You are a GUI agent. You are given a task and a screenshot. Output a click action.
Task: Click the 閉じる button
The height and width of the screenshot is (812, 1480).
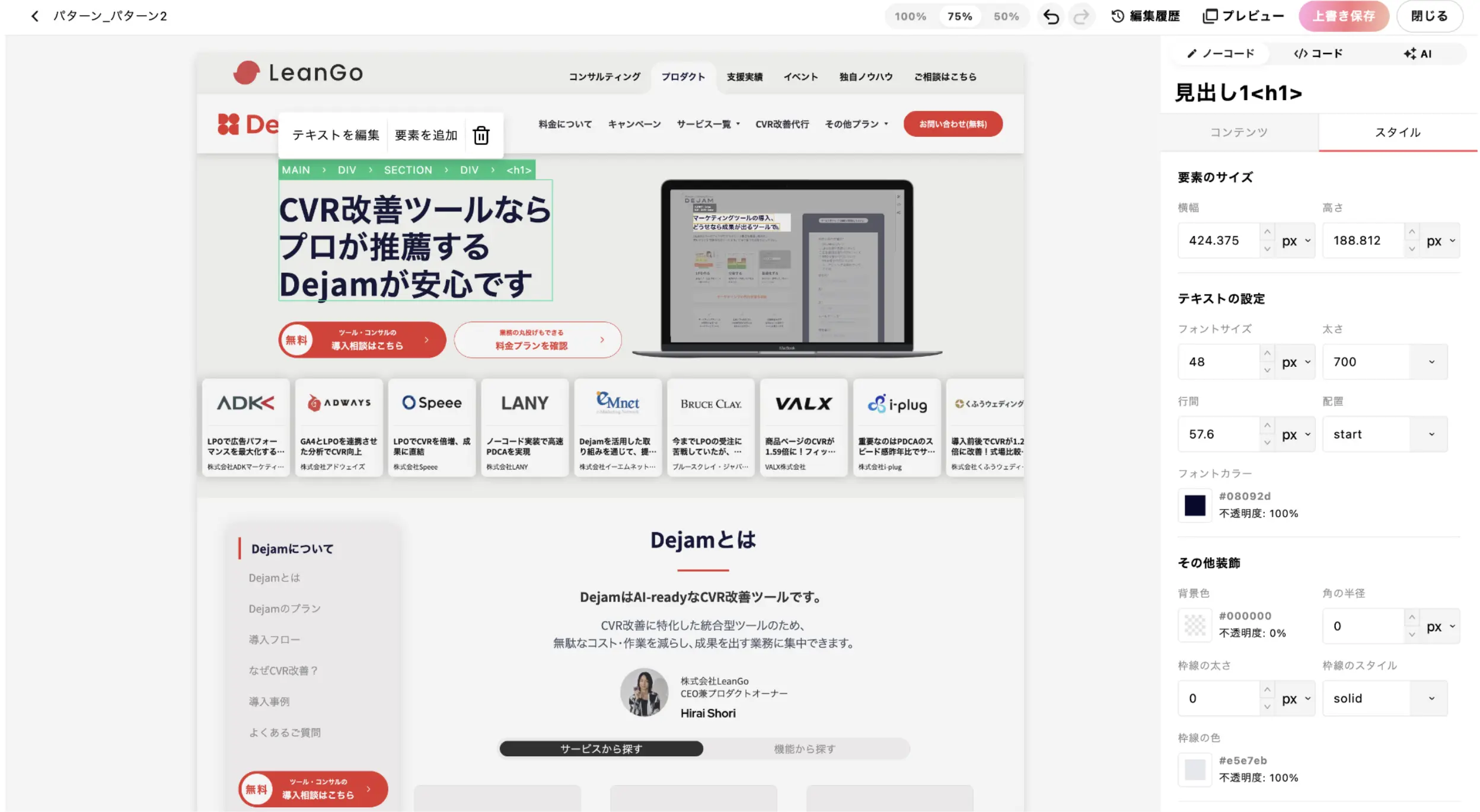(1429, 16)
